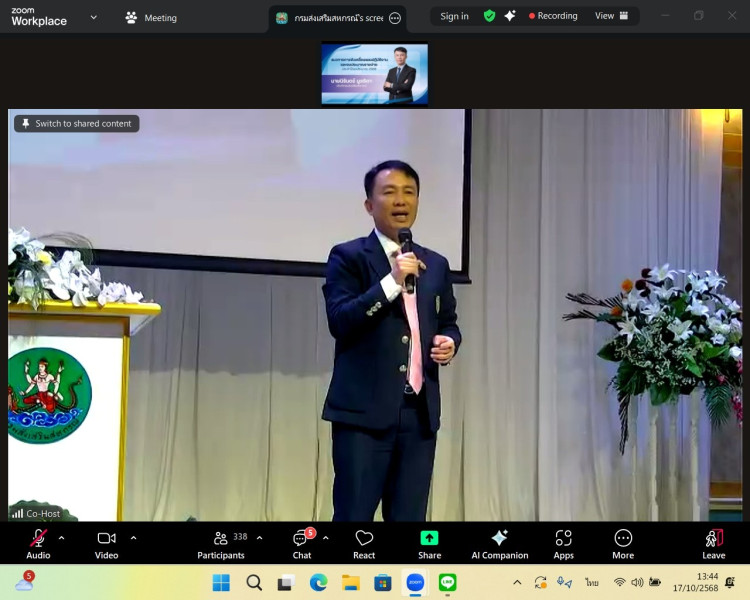Open the Participants list
The height and width of the screenshot is (600, 750).
point(221,543)
